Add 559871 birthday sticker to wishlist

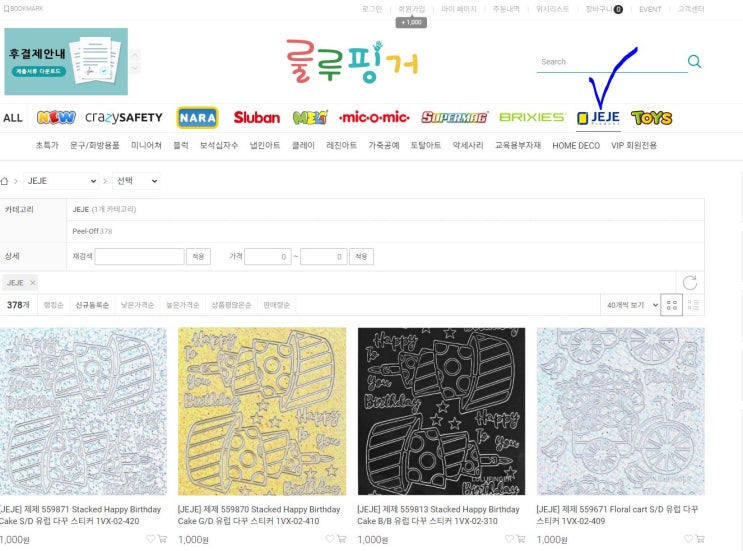point(150,539)
